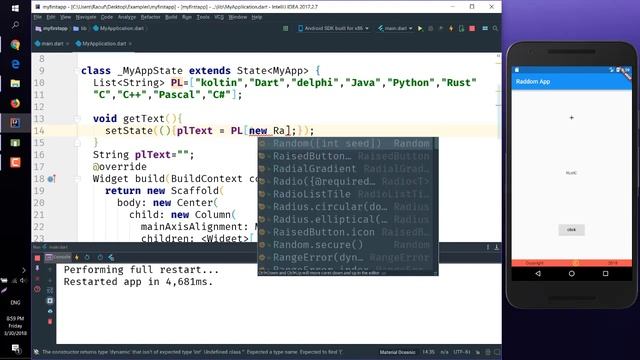This screenshot has width=640, height=360.
Task: Open the Android SDK device selector dropdown
Action: tap(333, 29)
